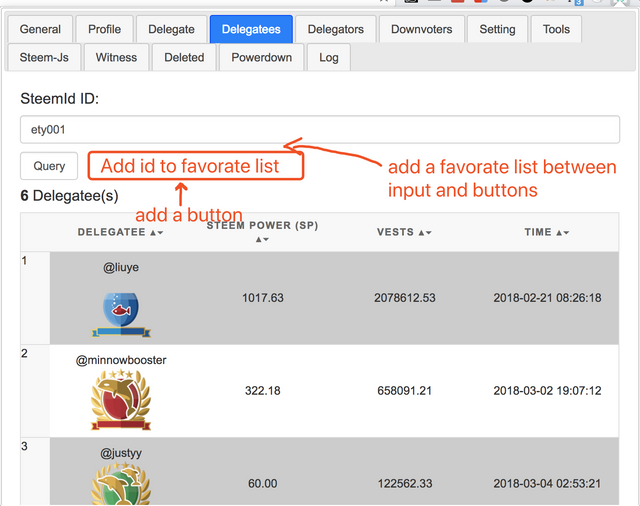The width and height of the screenshot is (640, 506).
Task: Open the @liuye delegatee link
Action: (121, 267)
